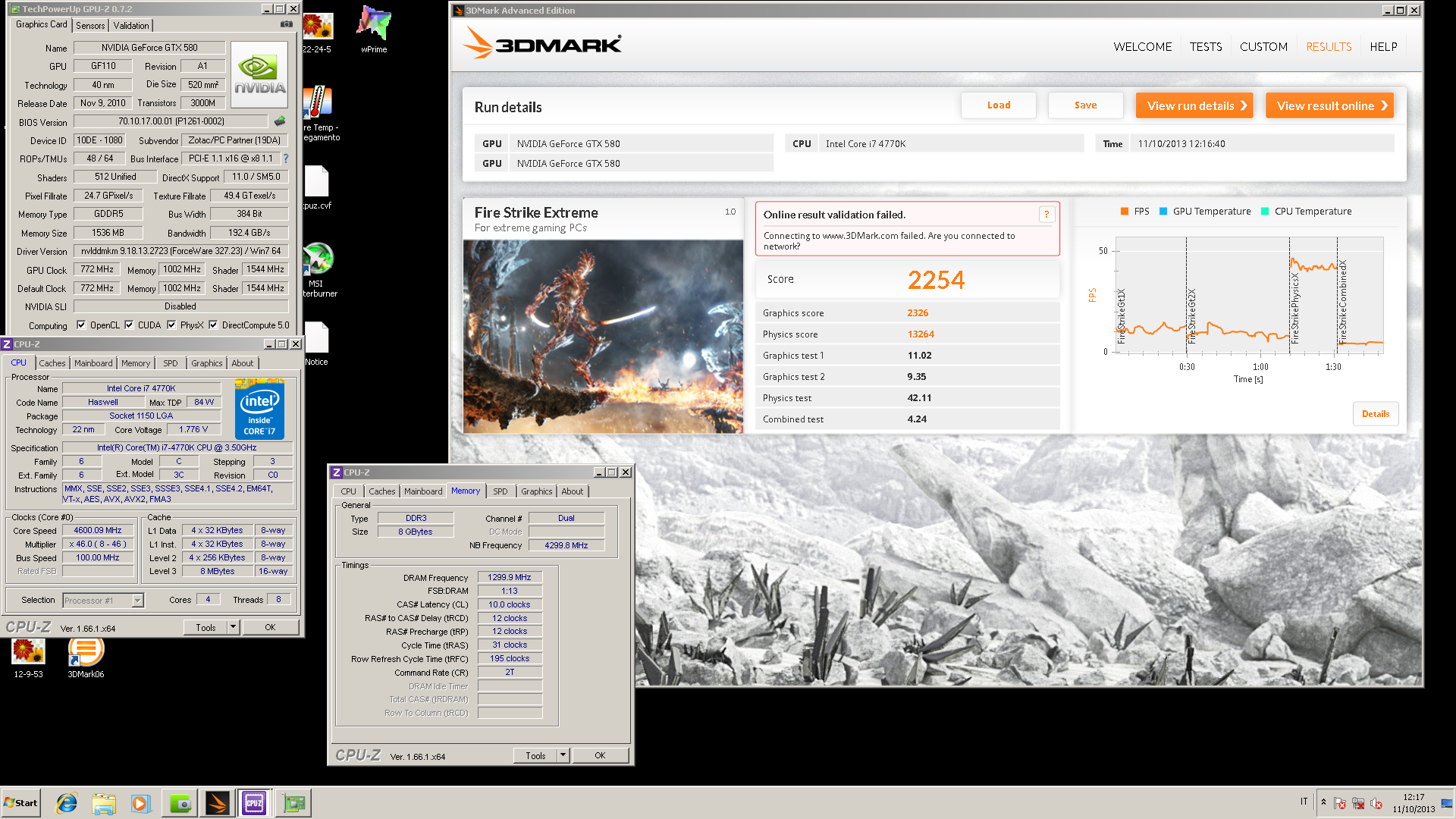Open the HELP section in 3DMark
This screenshot has height=819, width=1456.
click(x=1383, y=47)
